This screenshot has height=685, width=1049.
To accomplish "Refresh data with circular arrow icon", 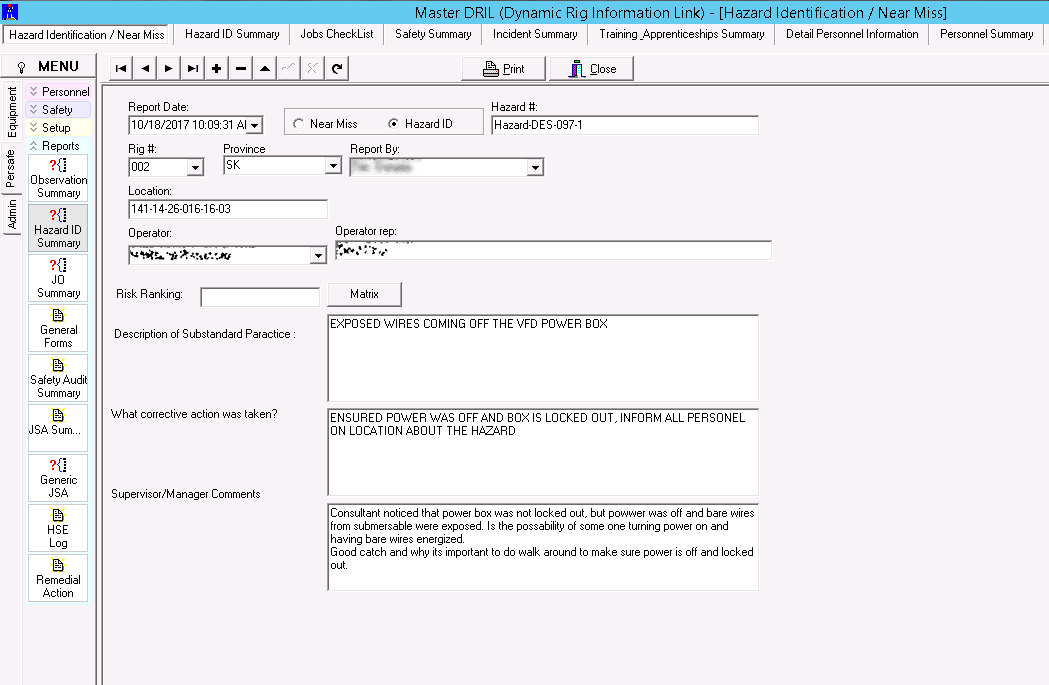I will pyautogui.click(x=337, y=68).
